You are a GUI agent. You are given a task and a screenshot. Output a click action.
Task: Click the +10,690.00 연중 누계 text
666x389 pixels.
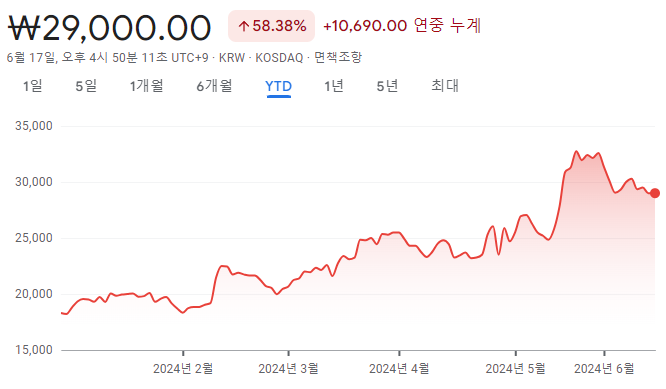(x=402, y=25)
